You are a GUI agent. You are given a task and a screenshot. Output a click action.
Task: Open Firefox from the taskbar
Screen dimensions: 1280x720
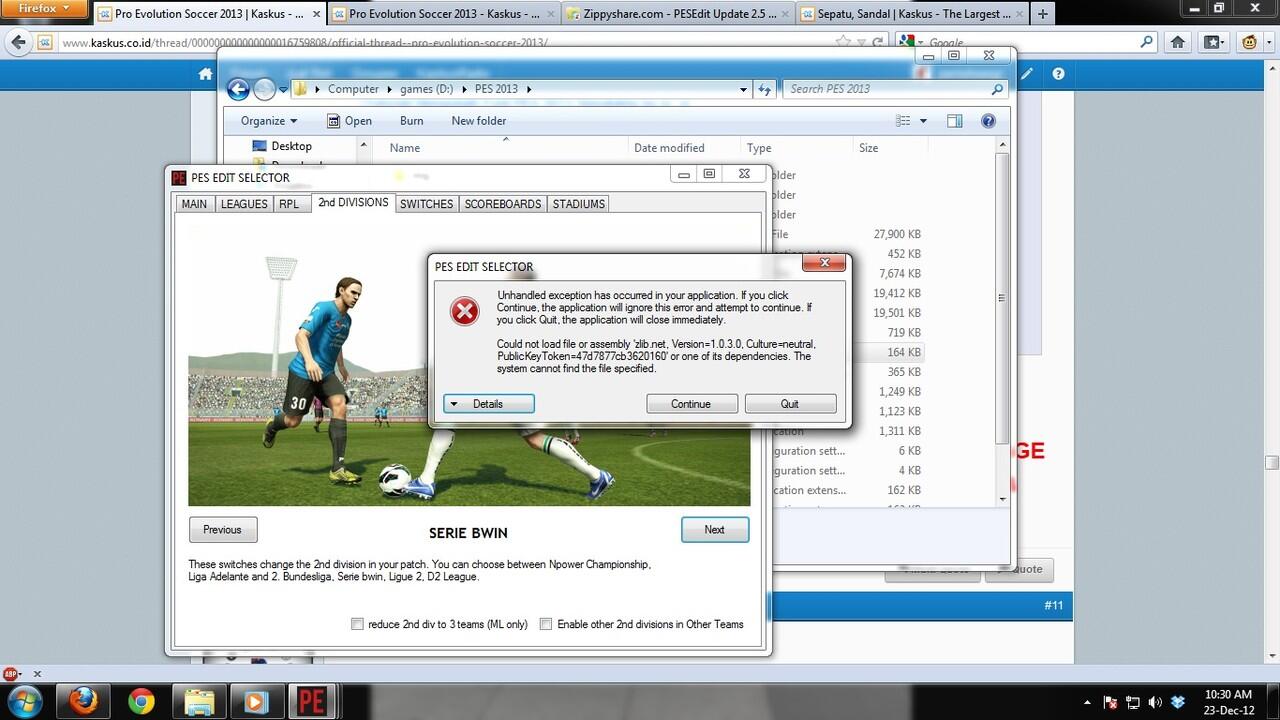point(84,701)
